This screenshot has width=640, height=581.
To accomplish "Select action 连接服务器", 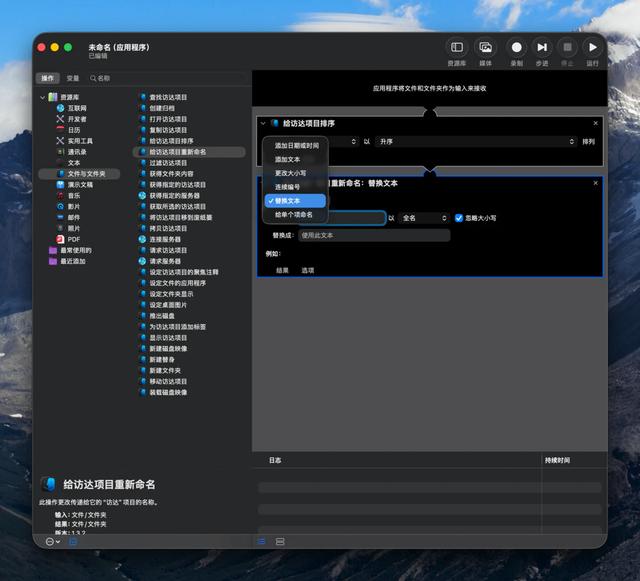I will click(x=165, y=239).
